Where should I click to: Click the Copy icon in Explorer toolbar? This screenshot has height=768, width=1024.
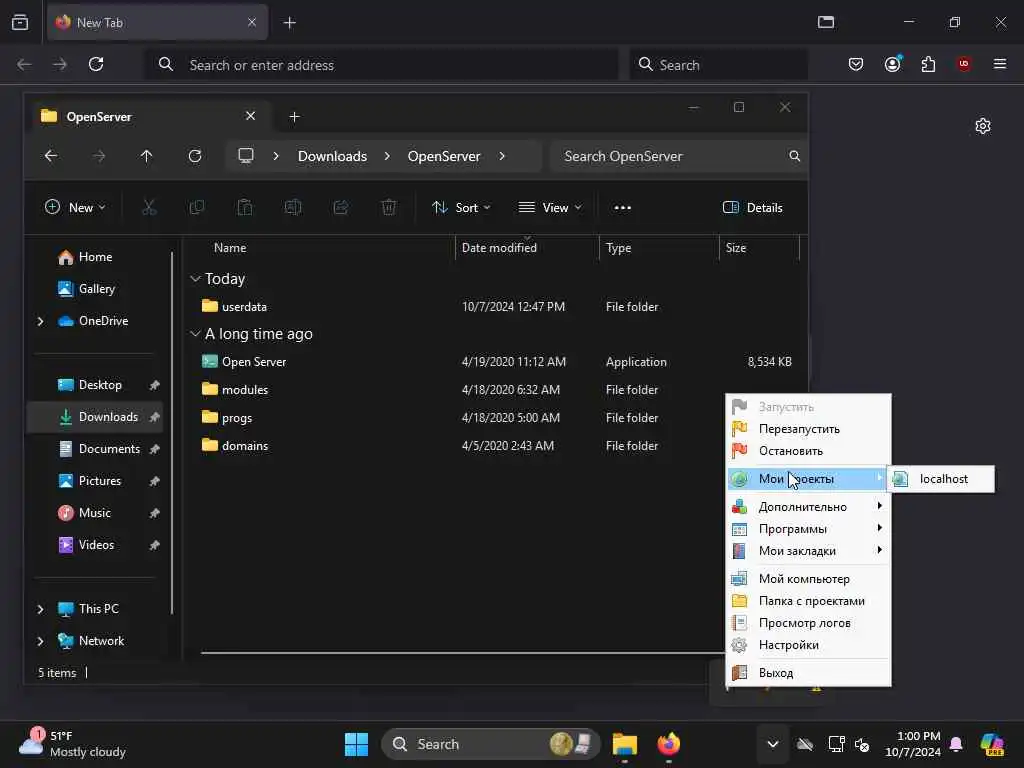point(197,208)
